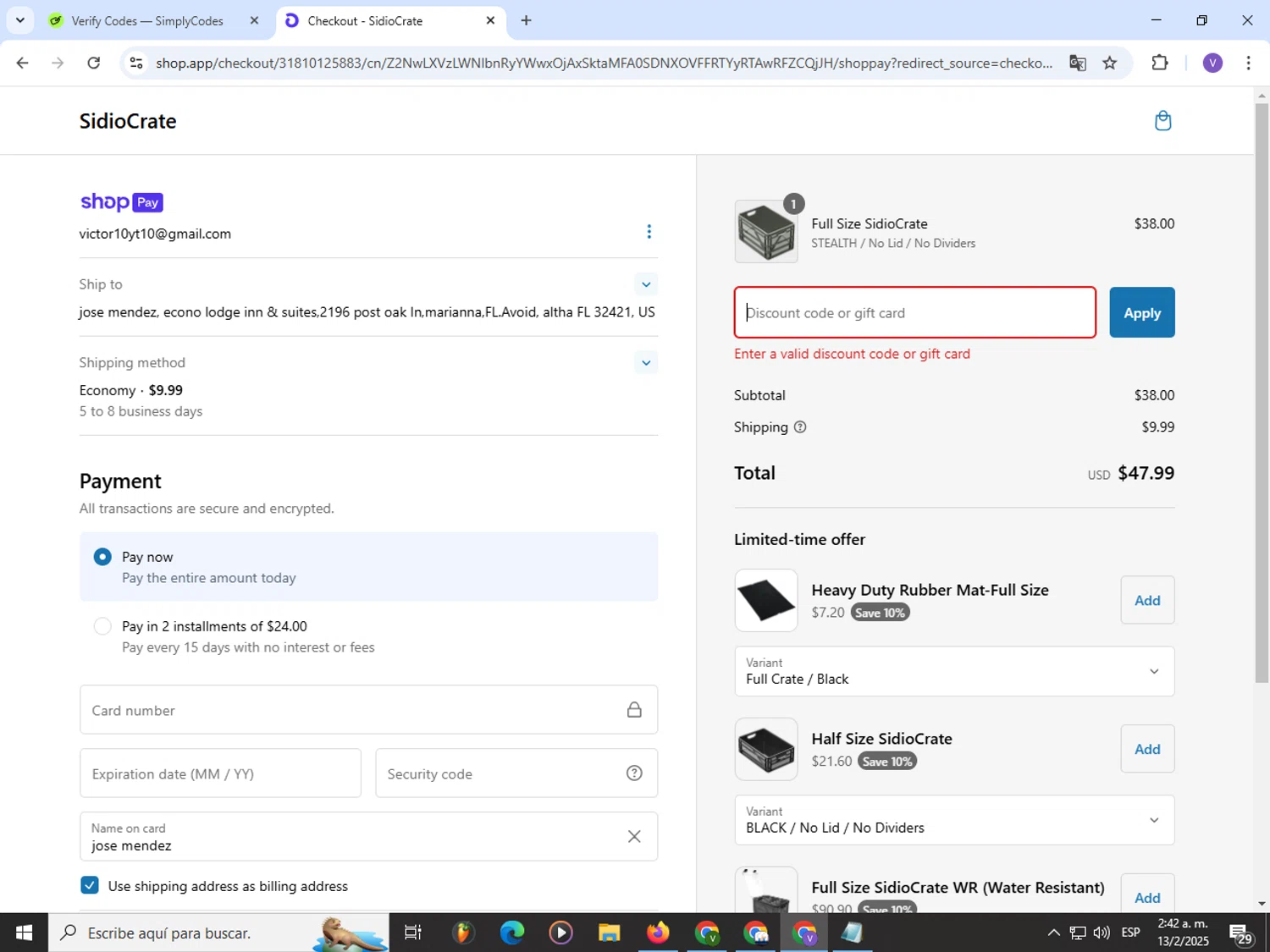Image resolution: width=1270 pixels, height=952 pixels.
Task: Open the Windows Start menu
Action: point(24,933)
